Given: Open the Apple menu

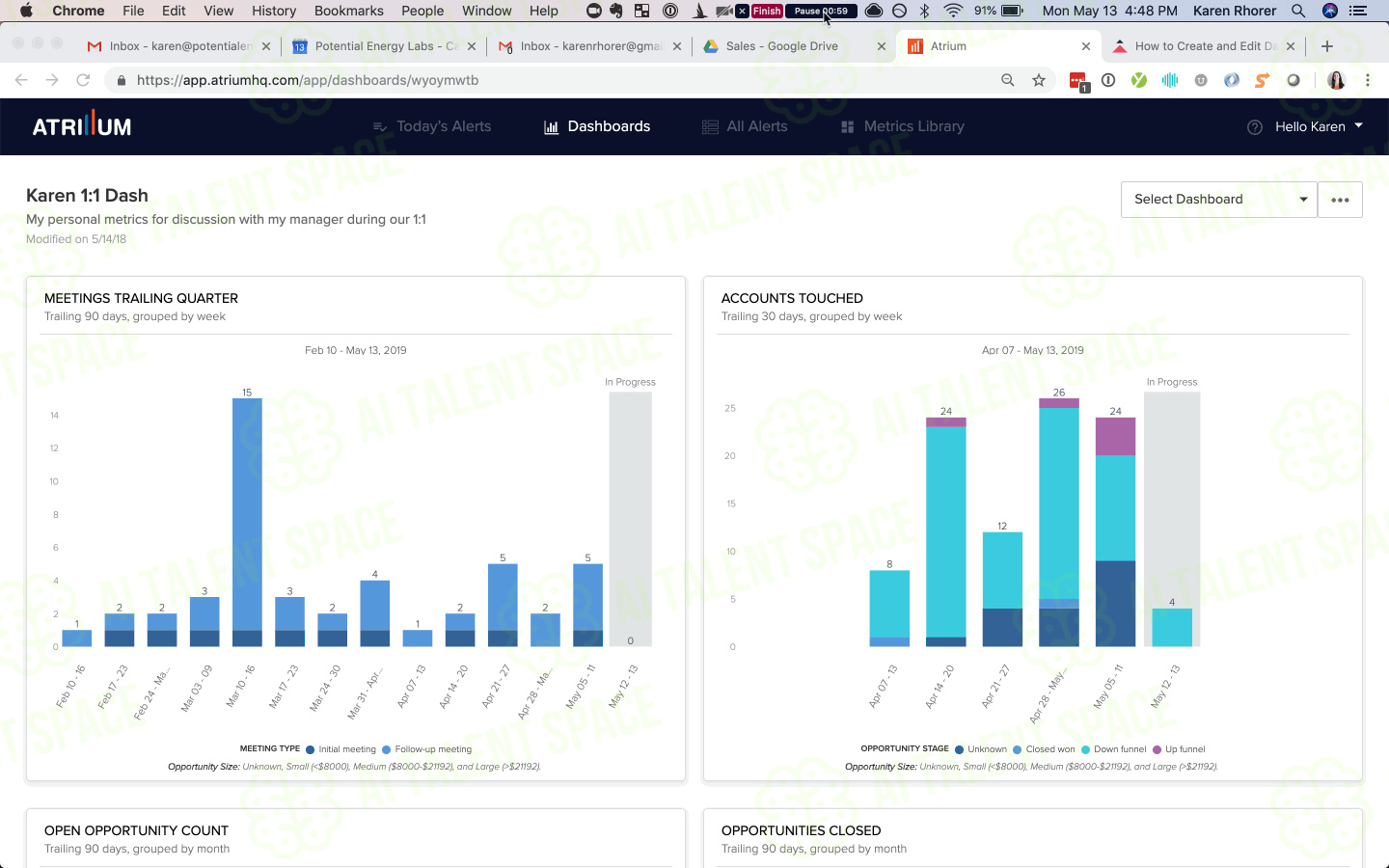Looking at the screenshot, I should [x=26, y=11].
